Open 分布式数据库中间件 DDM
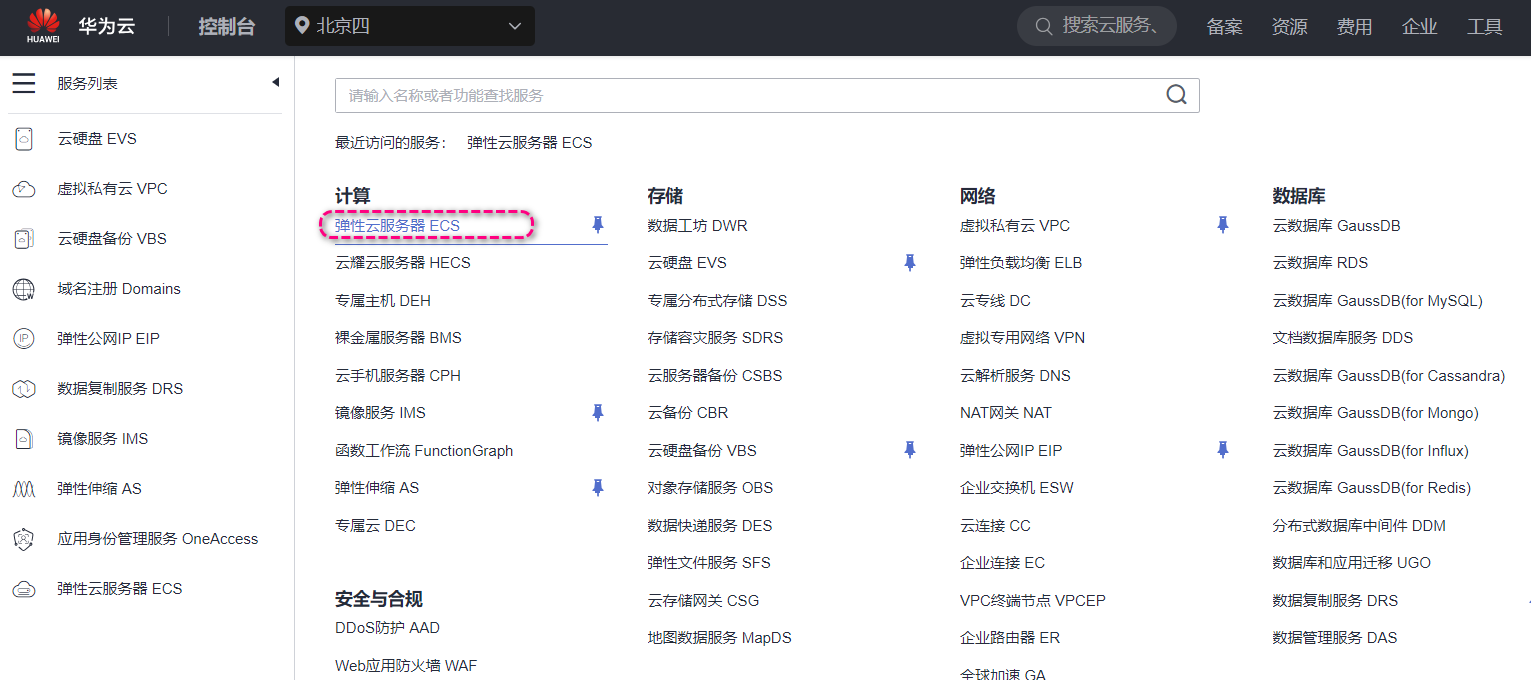1531x680 pixels. pyautogui.click(x=1359, y=526)
